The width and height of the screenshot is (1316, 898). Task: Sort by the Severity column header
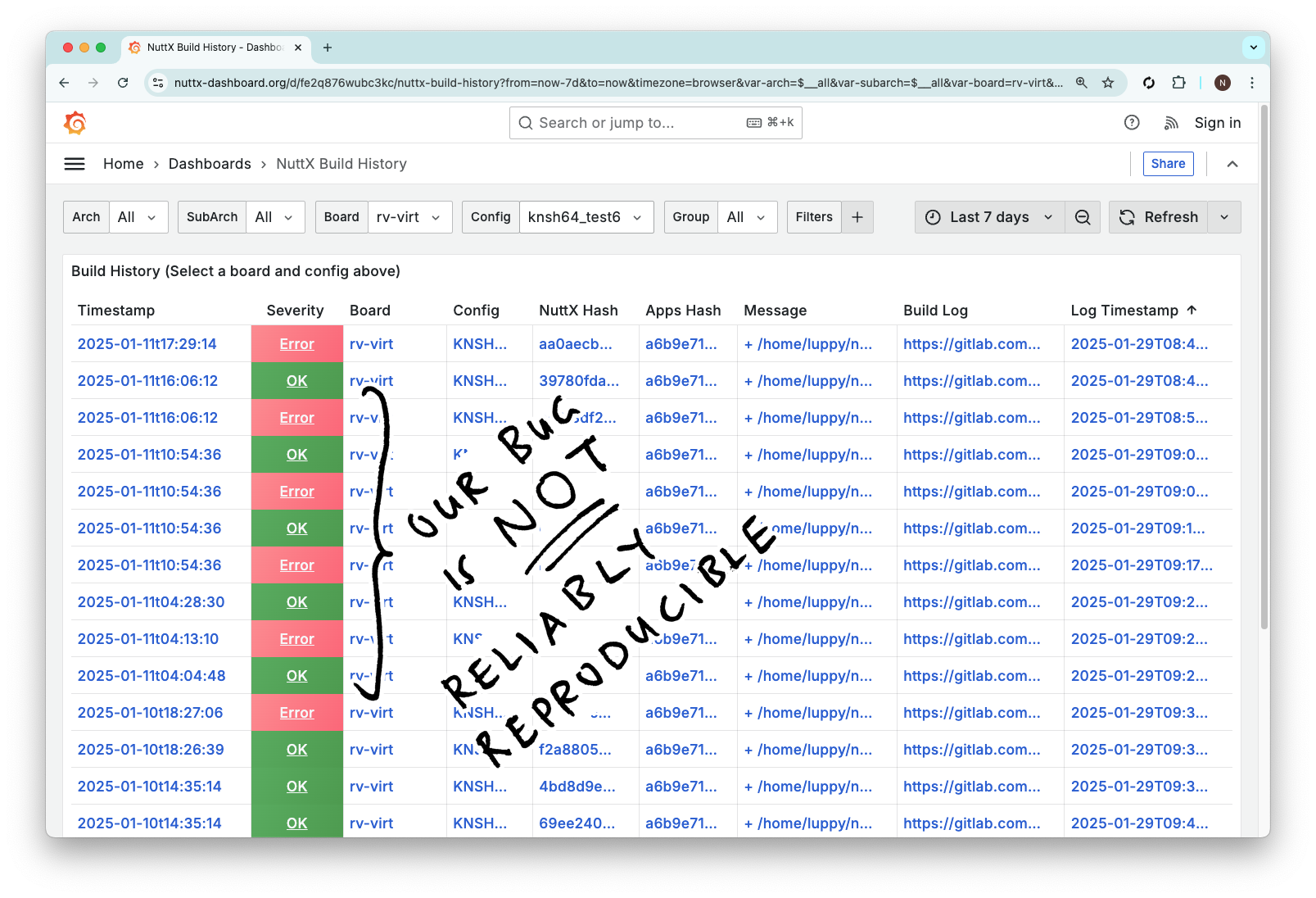point(295,311)
